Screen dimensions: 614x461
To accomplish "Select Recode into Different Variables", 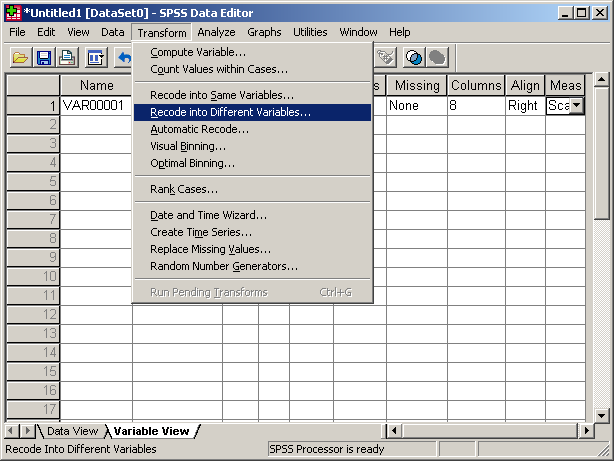I will 253,112.
